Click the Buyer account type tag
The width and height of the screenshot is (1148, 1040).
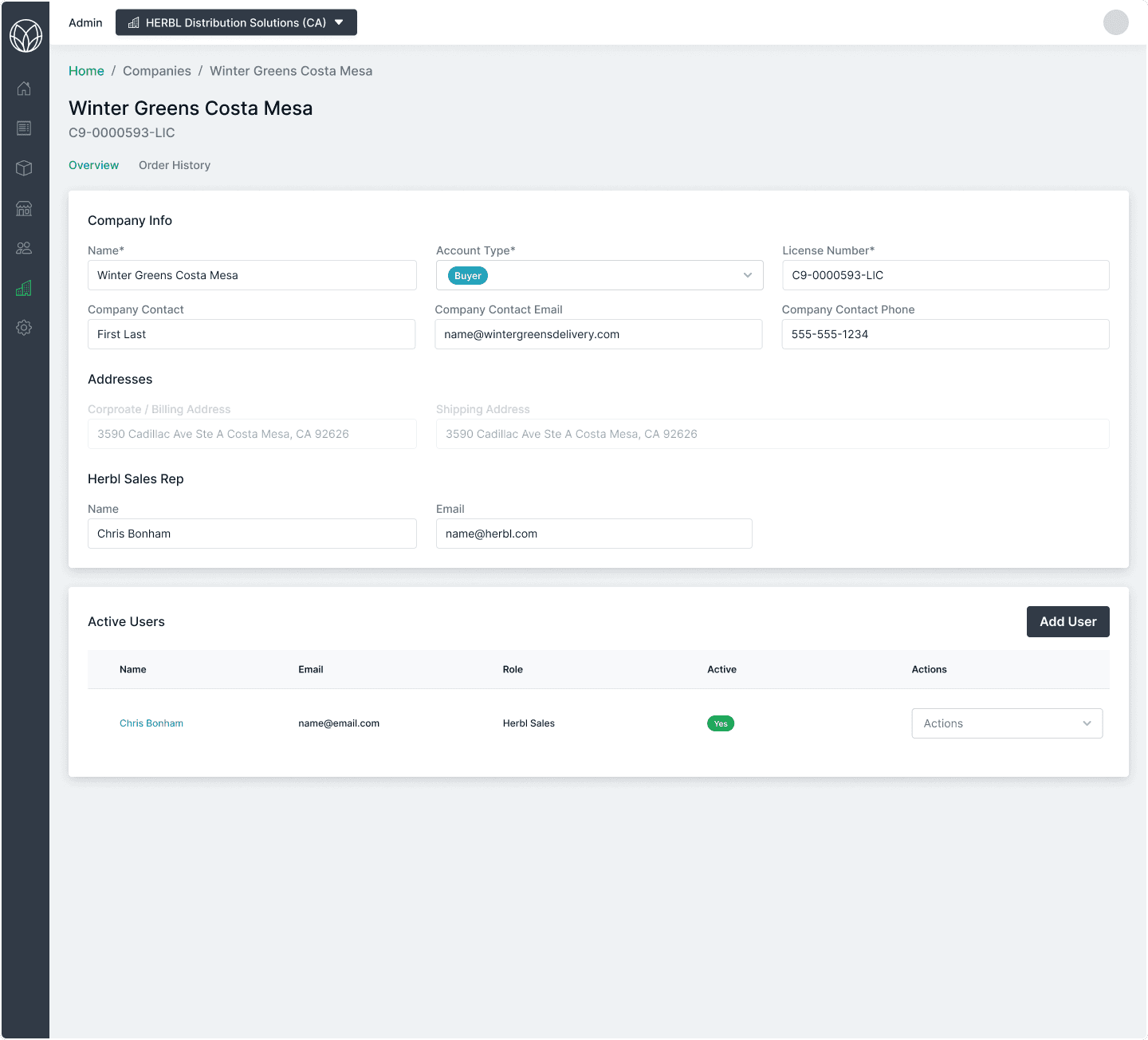point(468,276)
